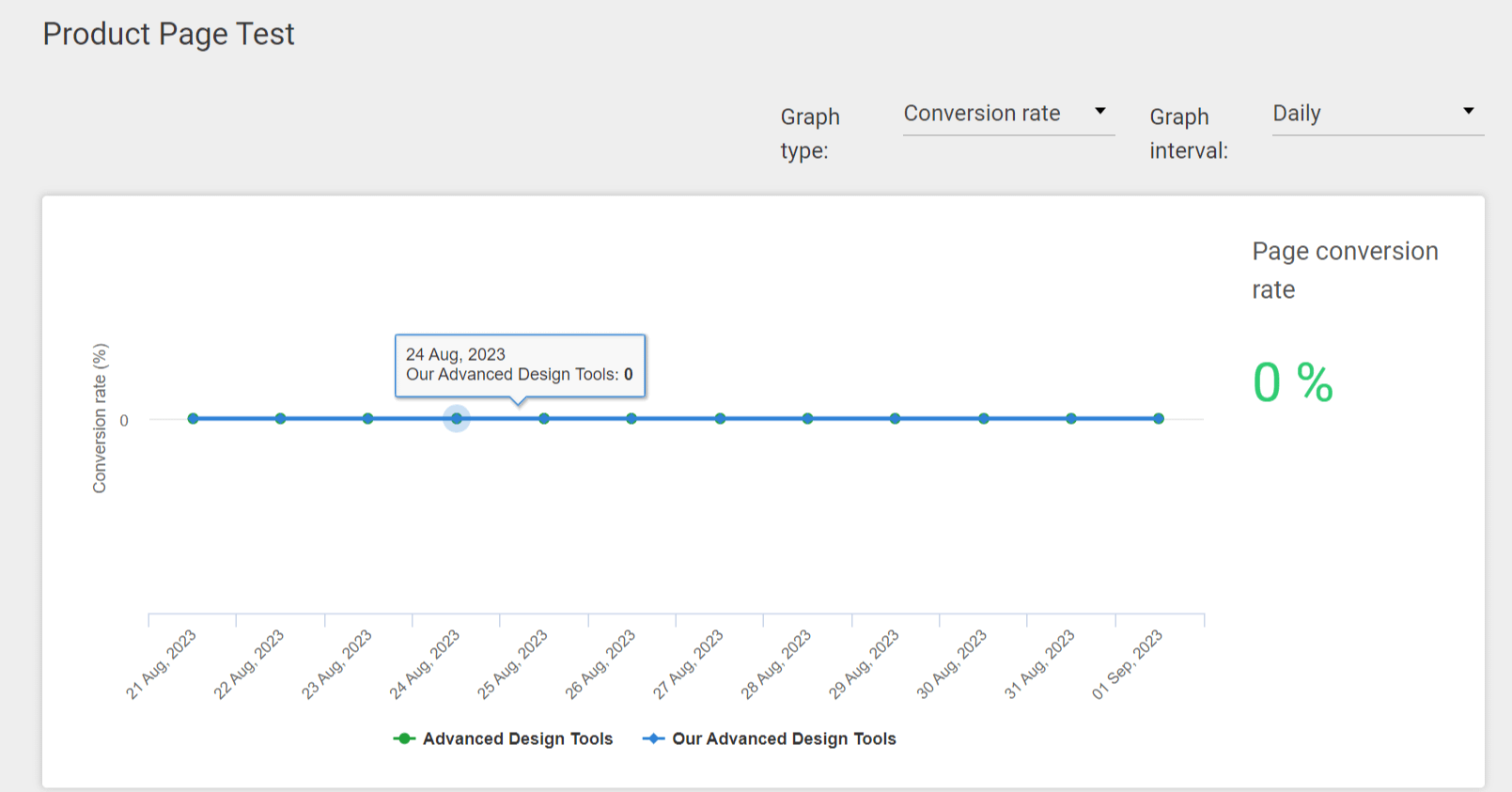Click the highlighted 24 Aug data point

tap(457, 419)
